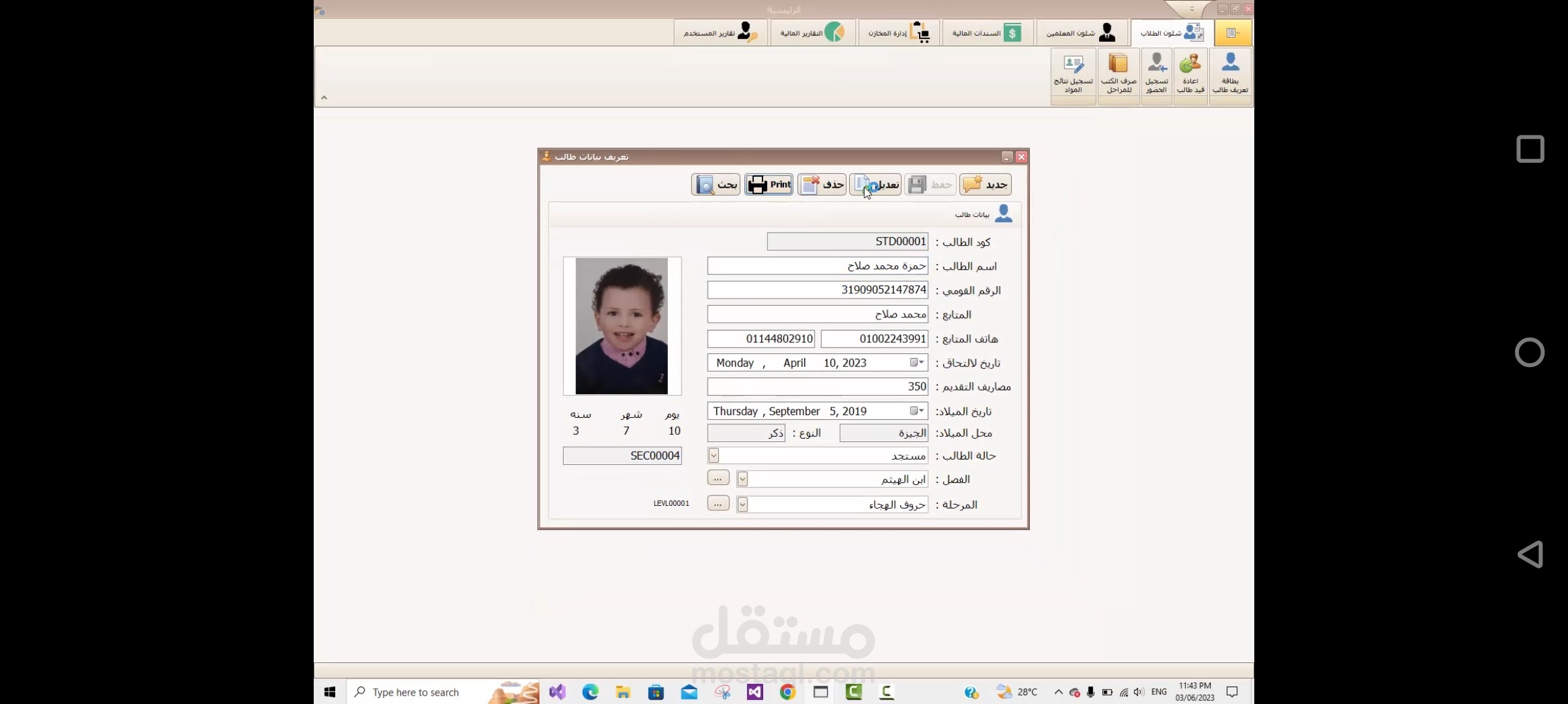Click the weather widget showing 28°C

tap(1017, 692)
